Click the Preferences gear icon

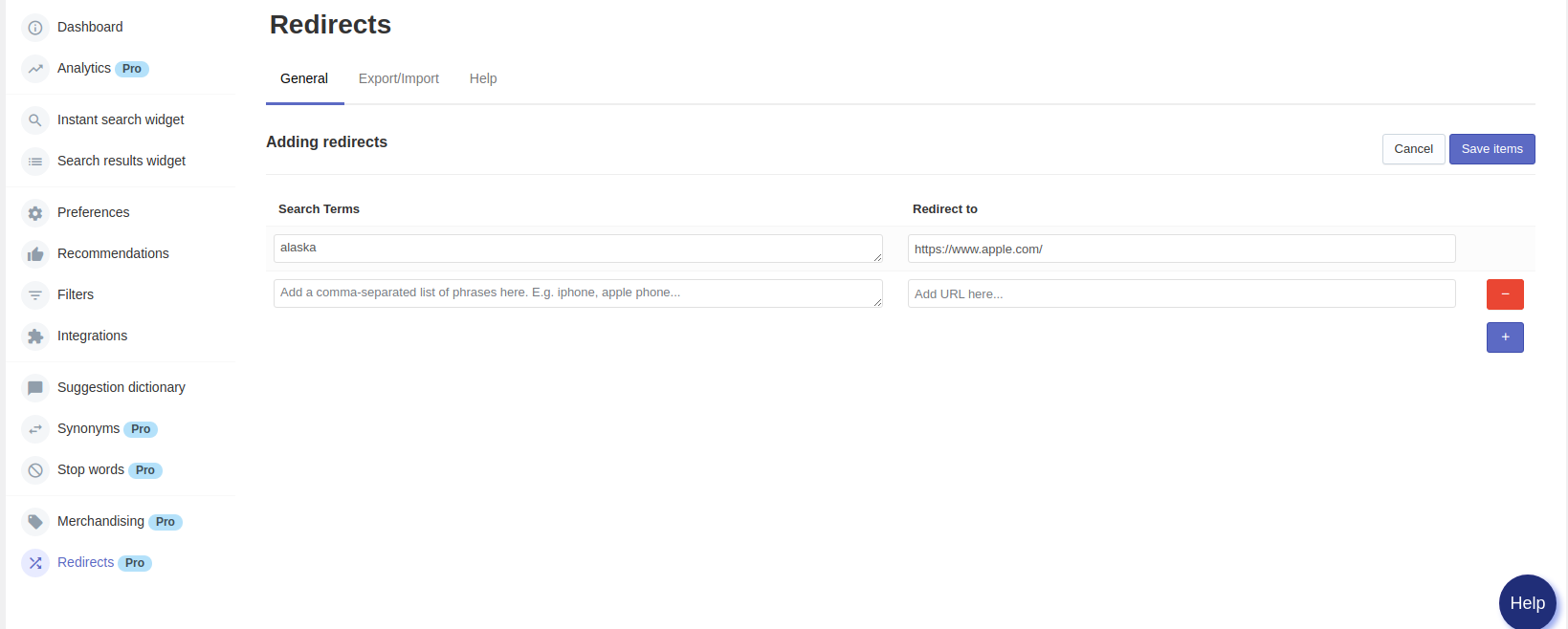[x=35, y=213]
